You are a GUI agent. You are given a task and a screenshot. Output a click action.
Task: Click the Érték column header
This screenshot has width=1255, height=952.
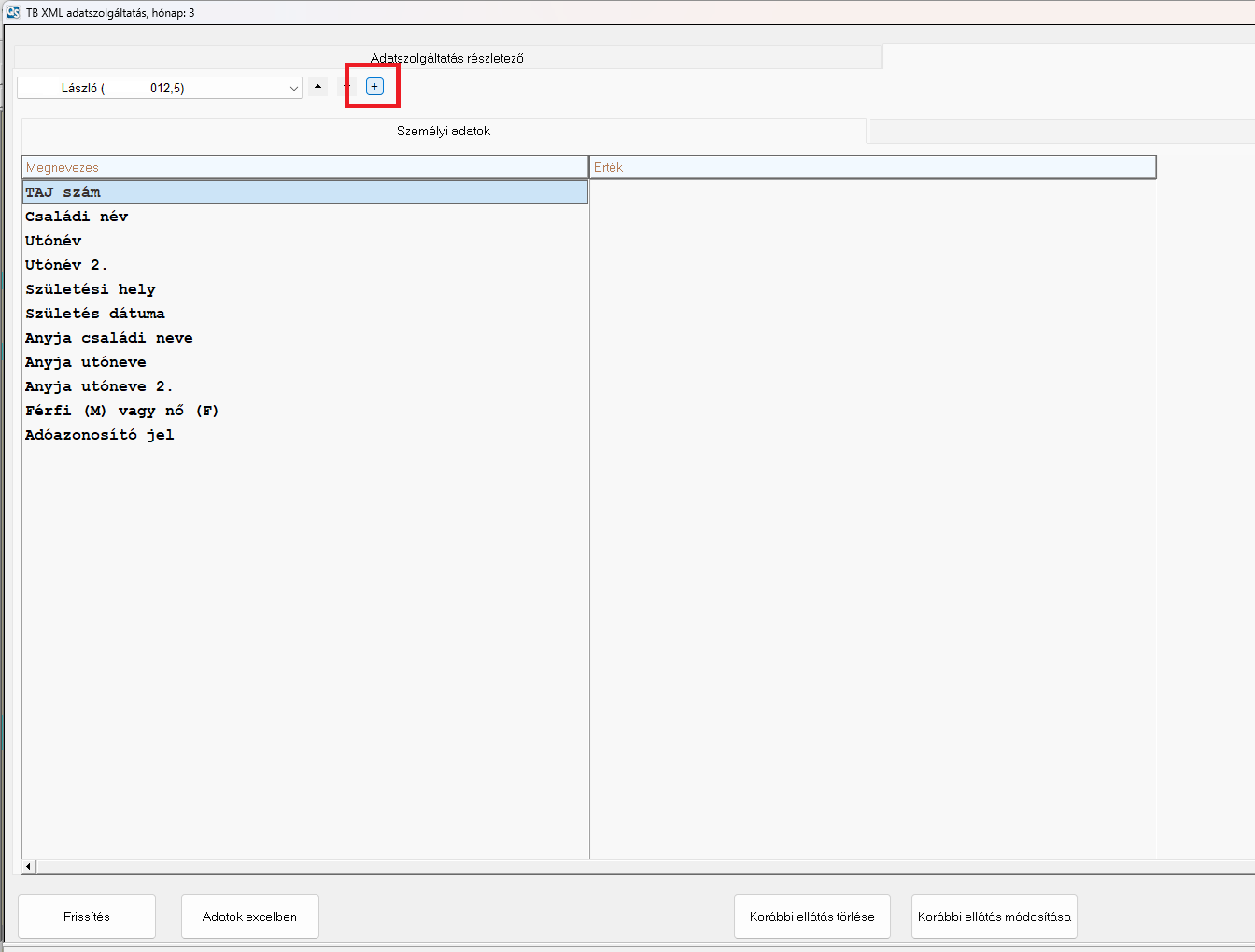[x=872, y=167]
